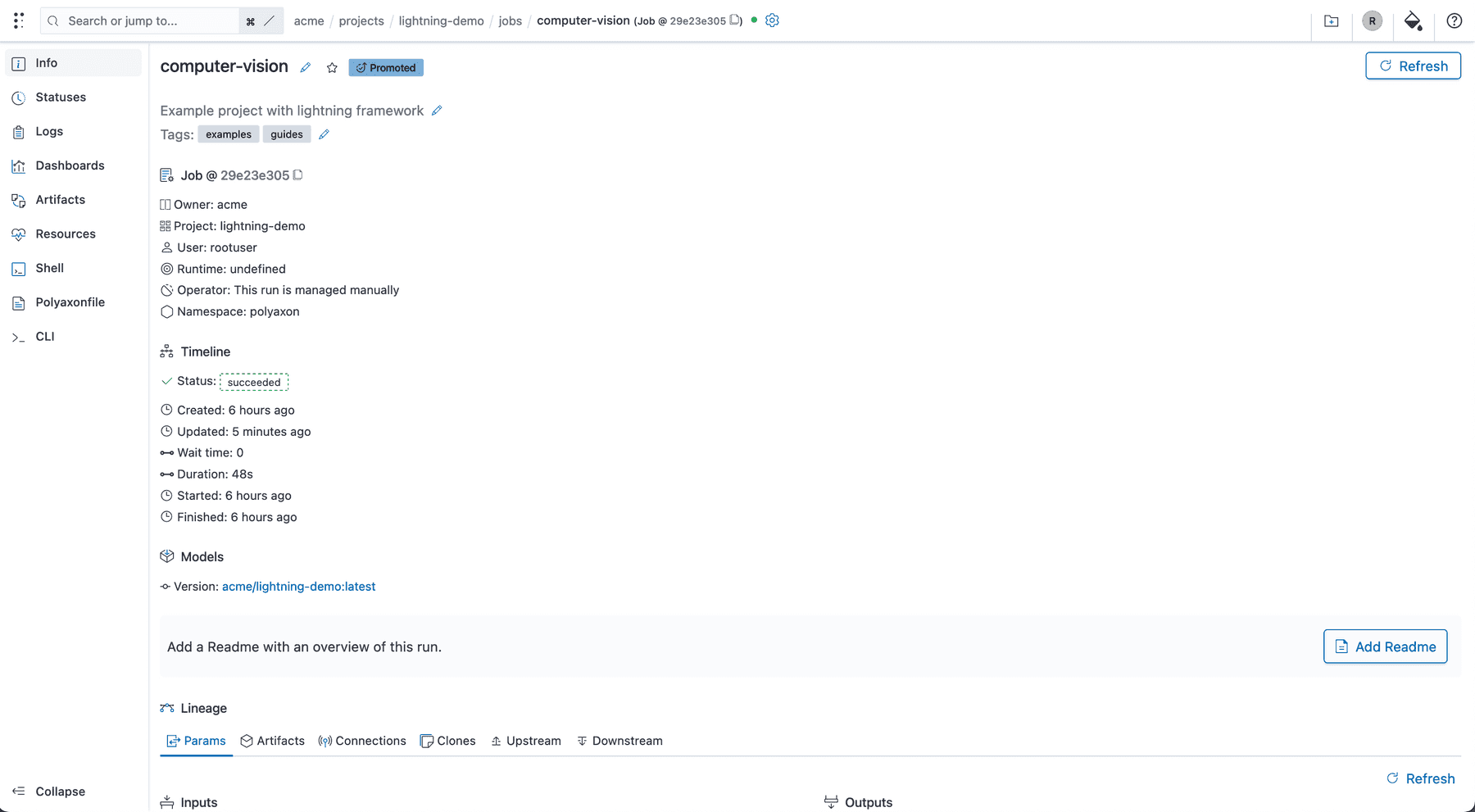Screen dimensions: 1475x812
Task: Collapse the left sidebar
Action: coord(57,791)
